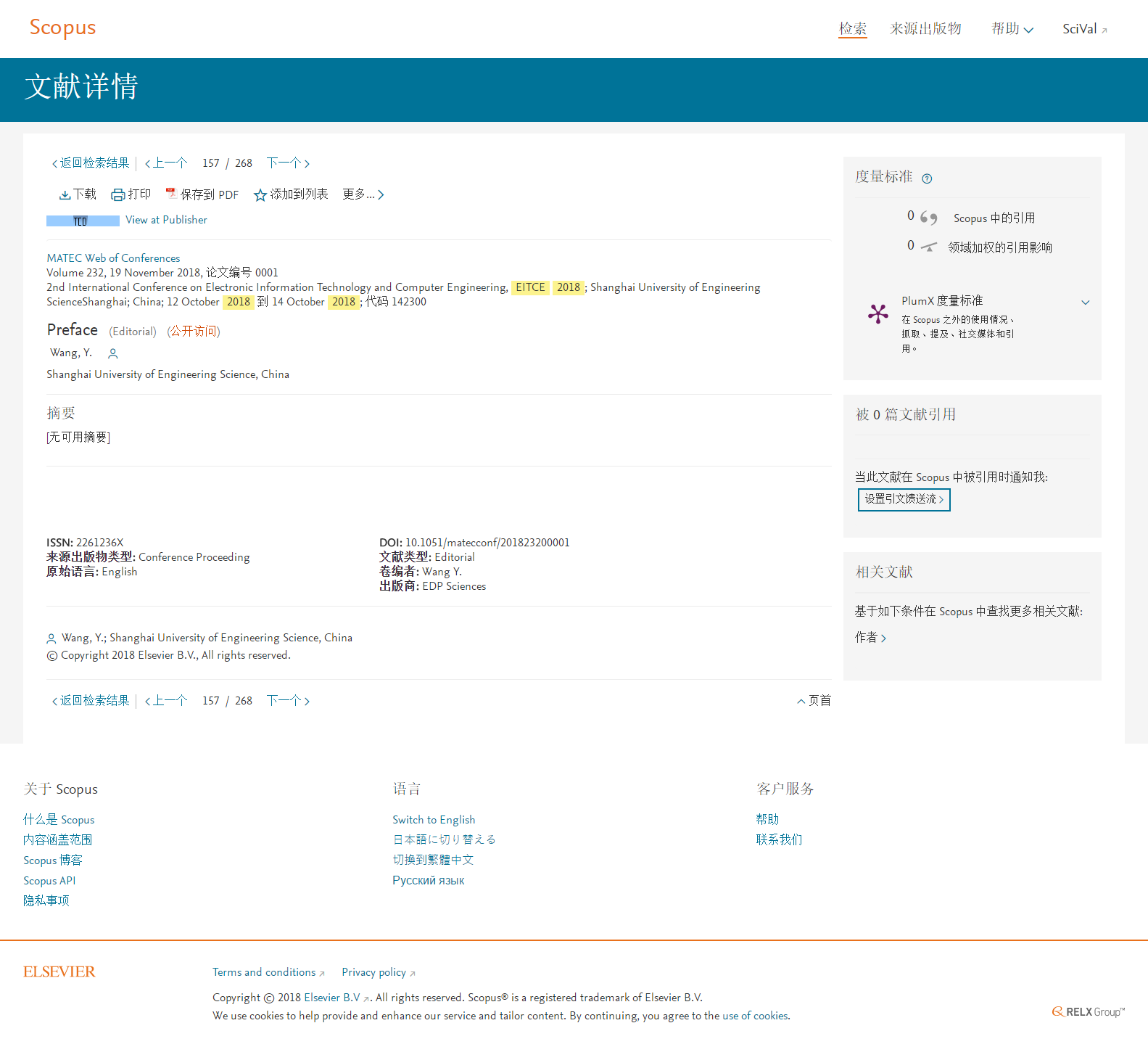Click the Elsevier logo in footer
Viewport: 1148px width, 1060px height.
[x=59, y=971]
